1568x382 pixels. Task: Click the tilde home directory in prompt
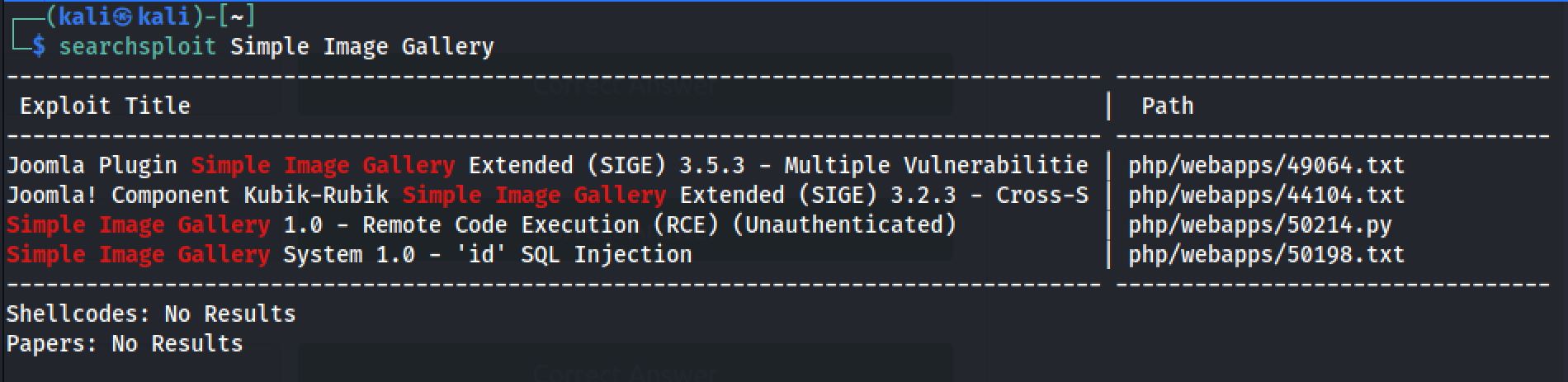tap(237, 17)
